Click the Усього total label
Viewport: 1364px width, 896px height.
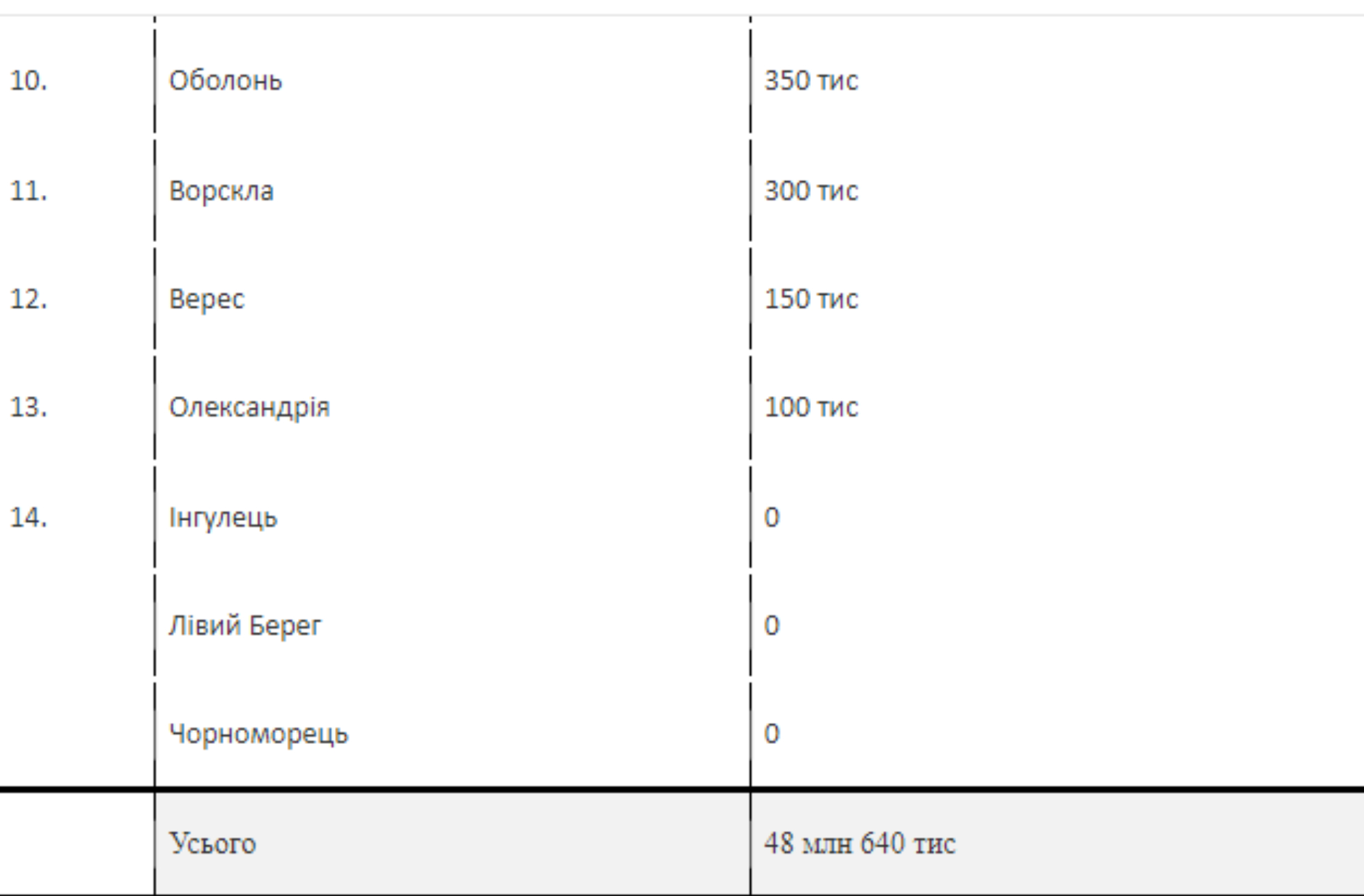pyautogui.click(x=213, y=843)
